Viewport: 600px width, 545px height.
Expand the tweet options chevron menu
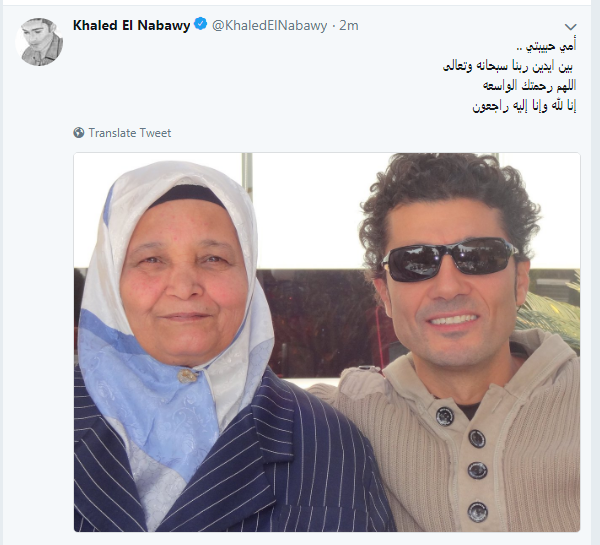[570, 27]
